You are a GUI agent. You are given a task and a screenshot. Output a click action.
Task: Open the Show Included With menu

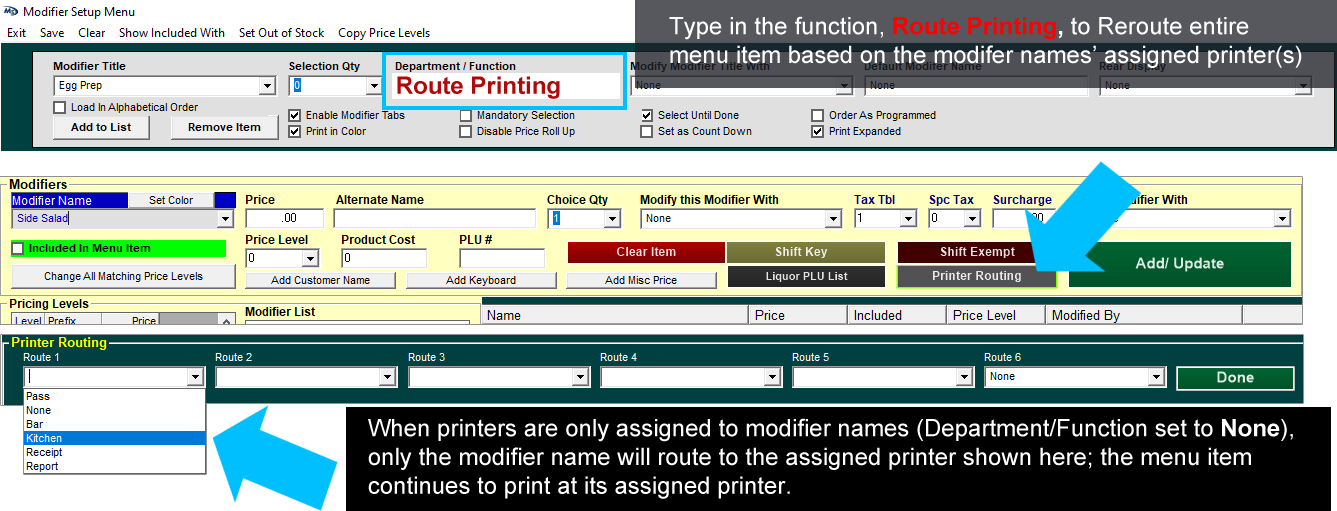click(x=172, y=33)
